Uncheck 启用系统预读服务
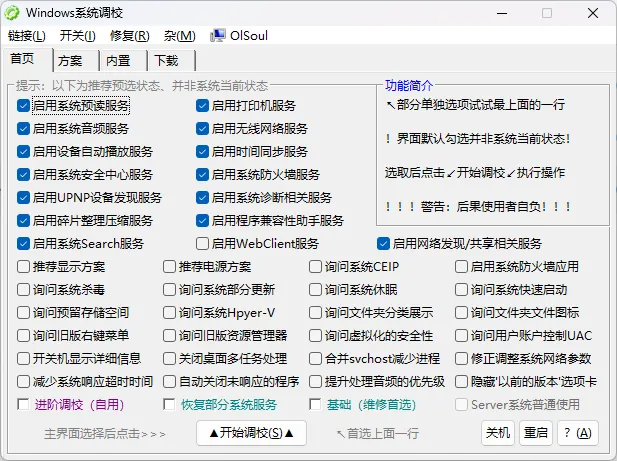 (24, 105)
